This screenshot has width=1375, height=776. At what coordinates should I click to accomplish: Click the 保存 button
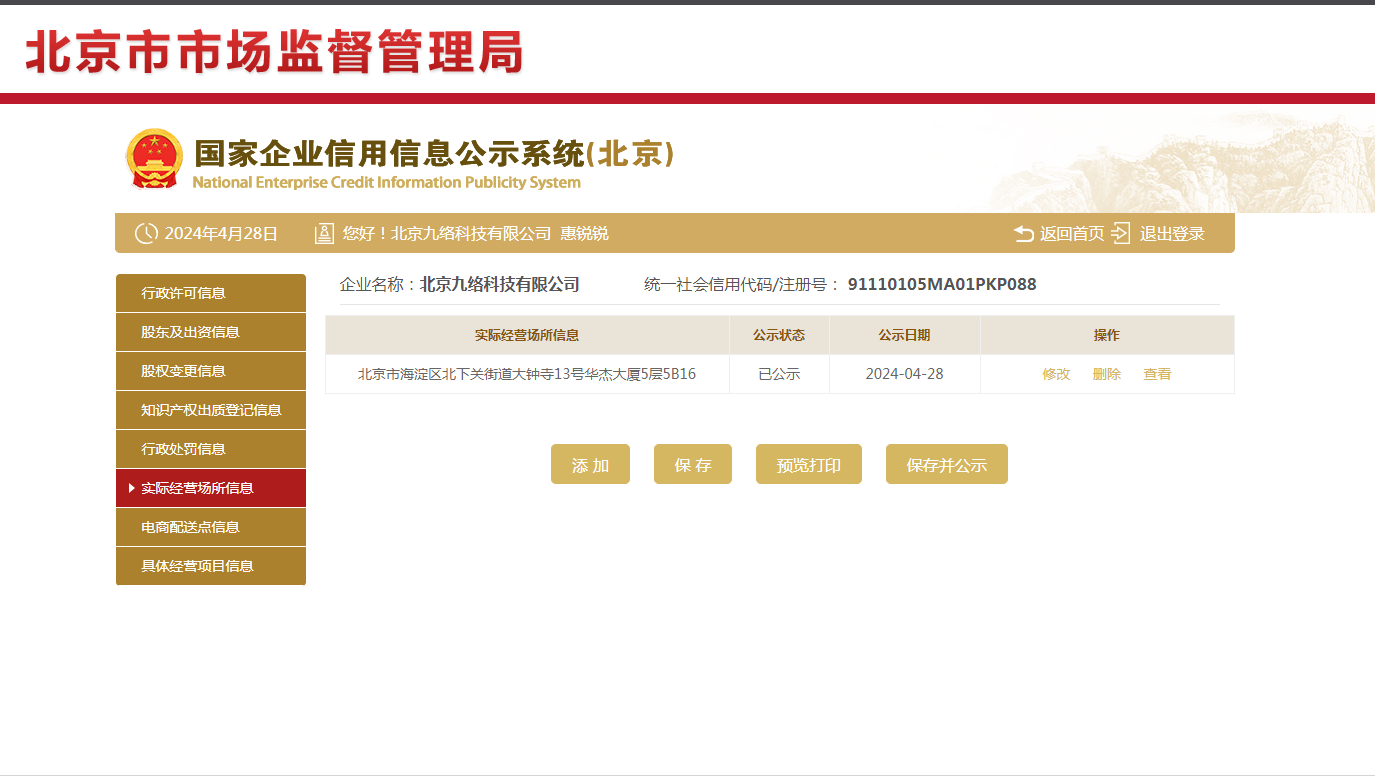point(693,464)
